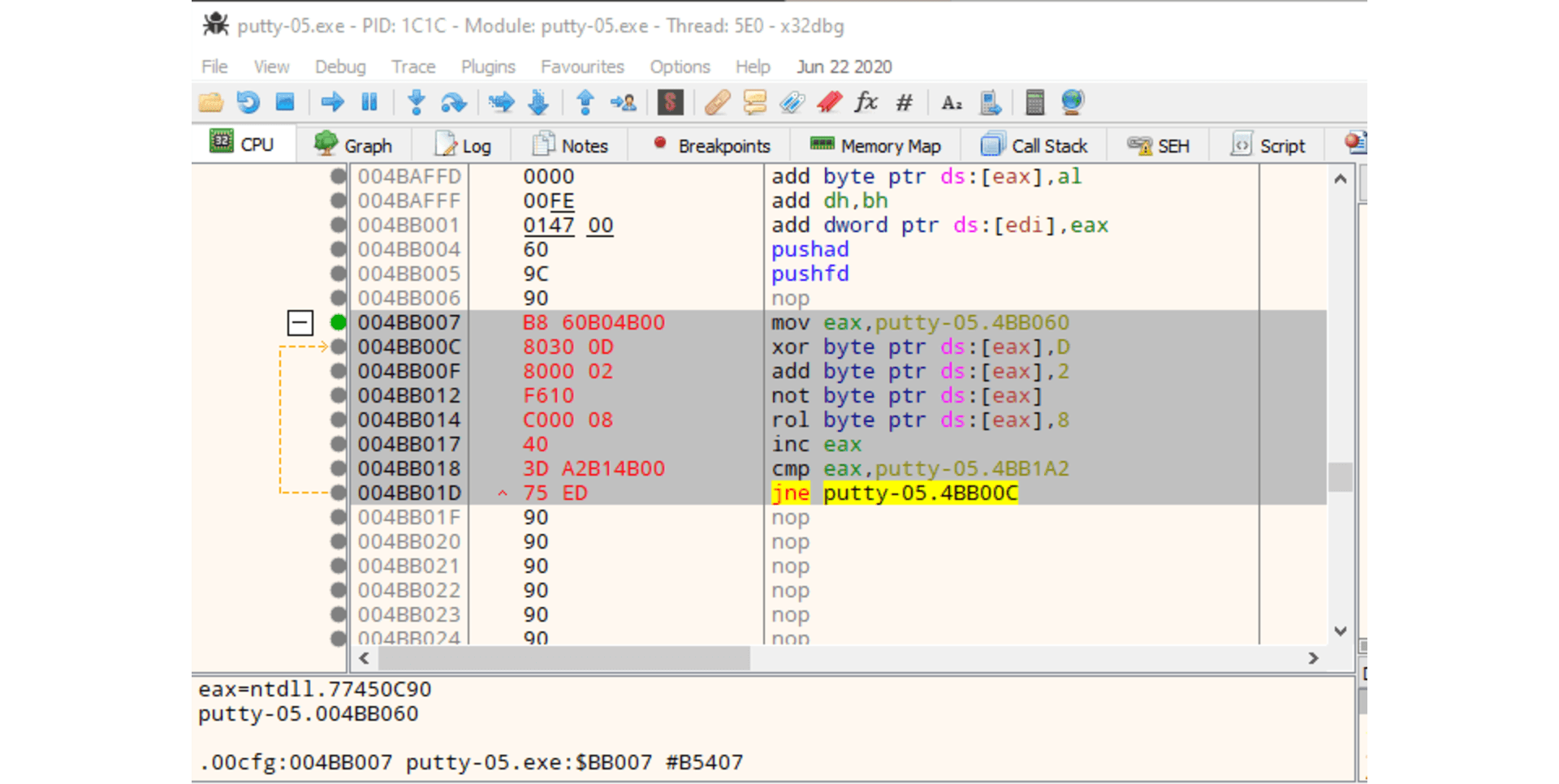
Task: Open the File menu
Action: click(214, 67)
